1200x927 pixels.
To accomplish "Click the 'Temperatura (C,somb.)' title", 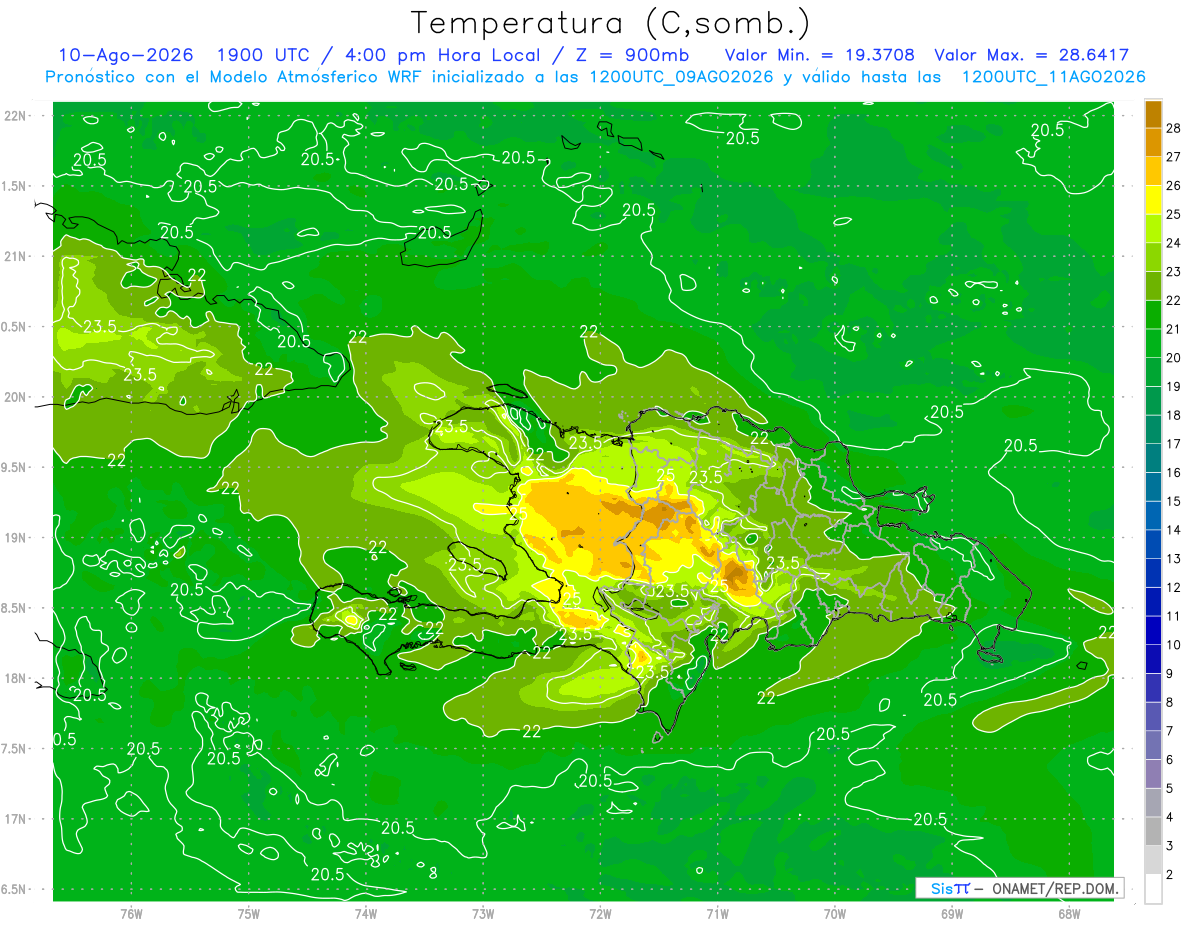I will click(x=610, y=24).
